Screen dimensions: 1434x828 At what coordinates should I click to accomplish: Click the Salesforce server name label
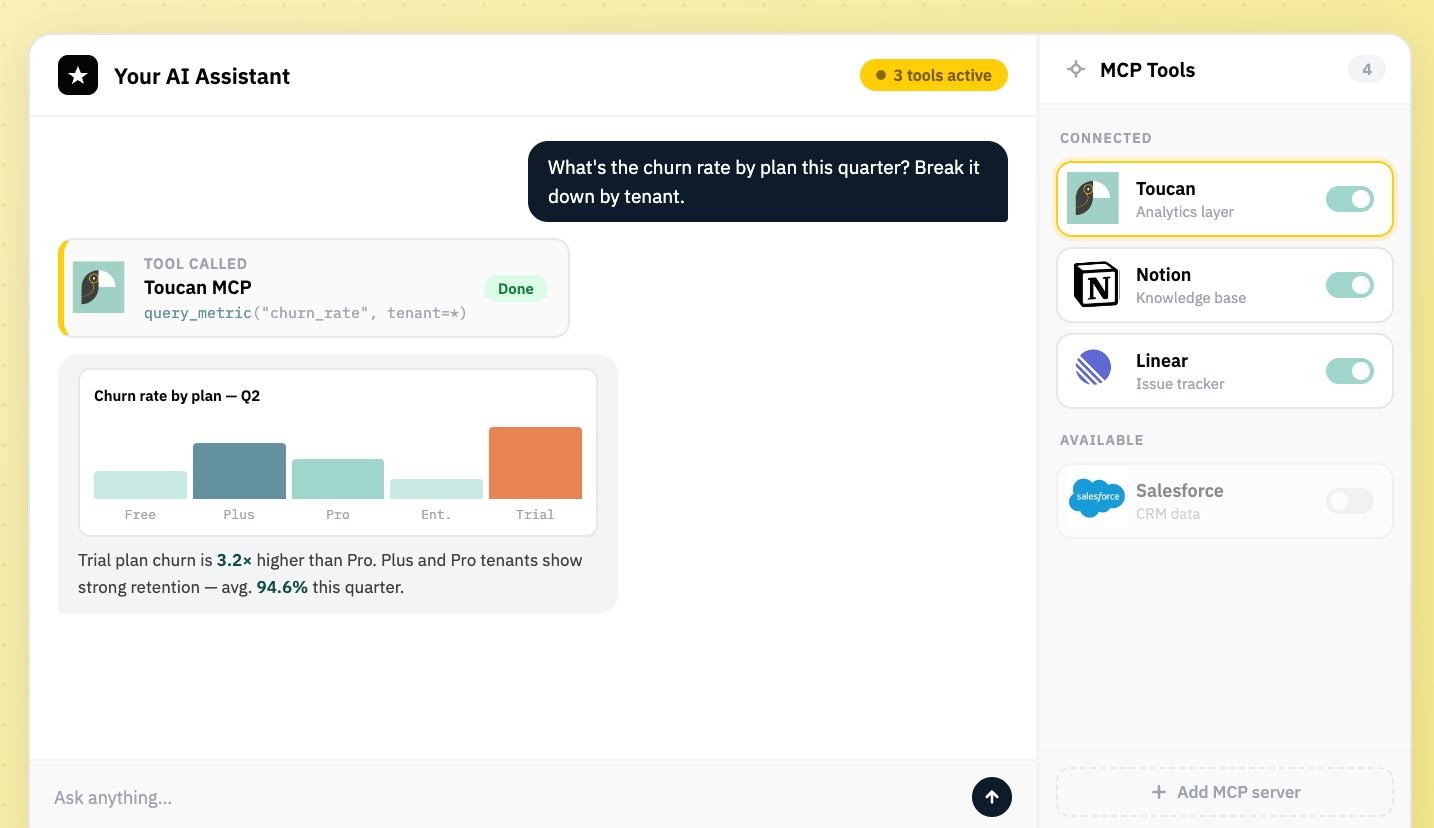(x=1180, y=491)
